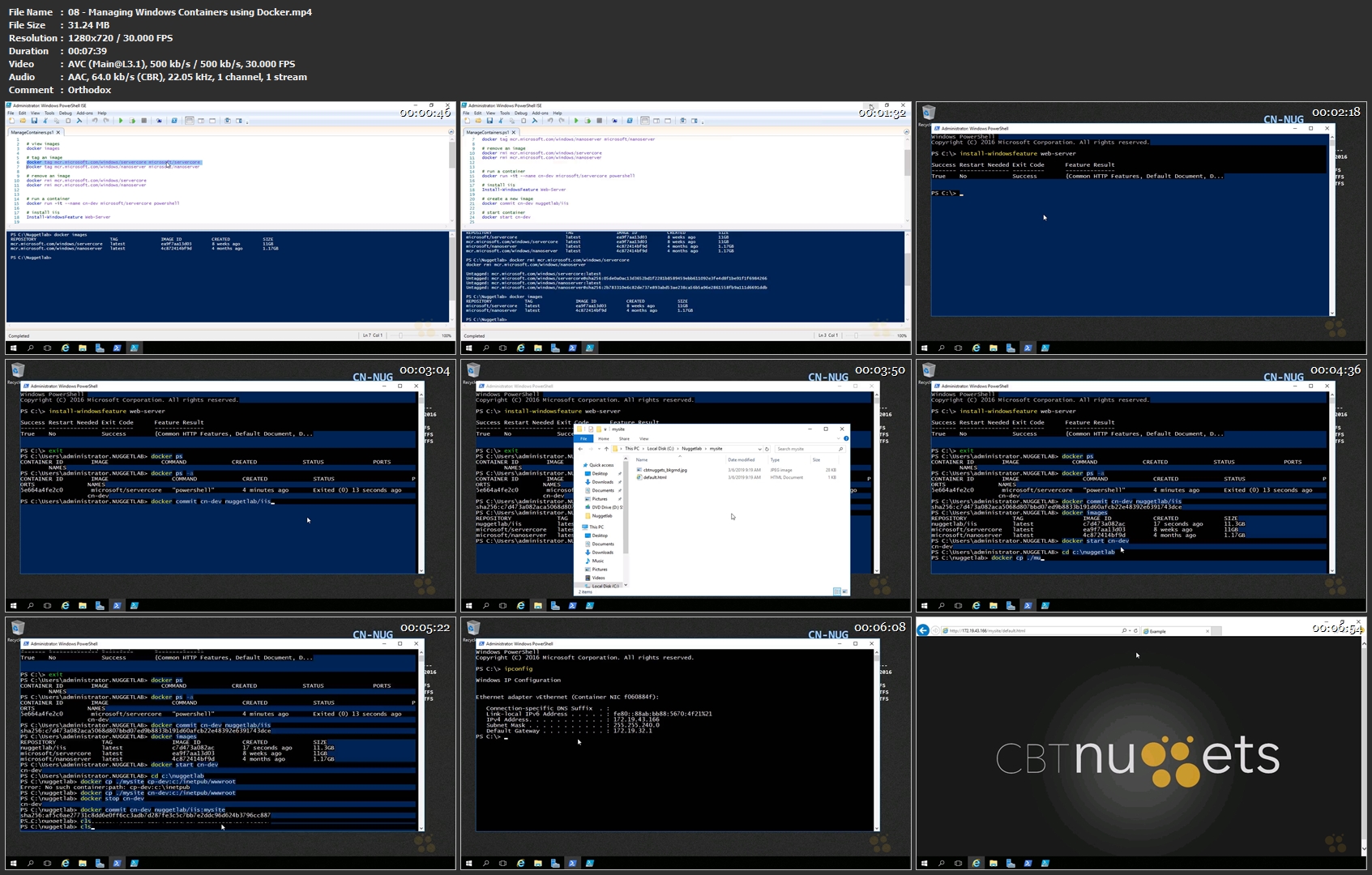Select This PC in 00:03:50 Explorer sidebar
1372x875 pixels.
tap(593, 527)
